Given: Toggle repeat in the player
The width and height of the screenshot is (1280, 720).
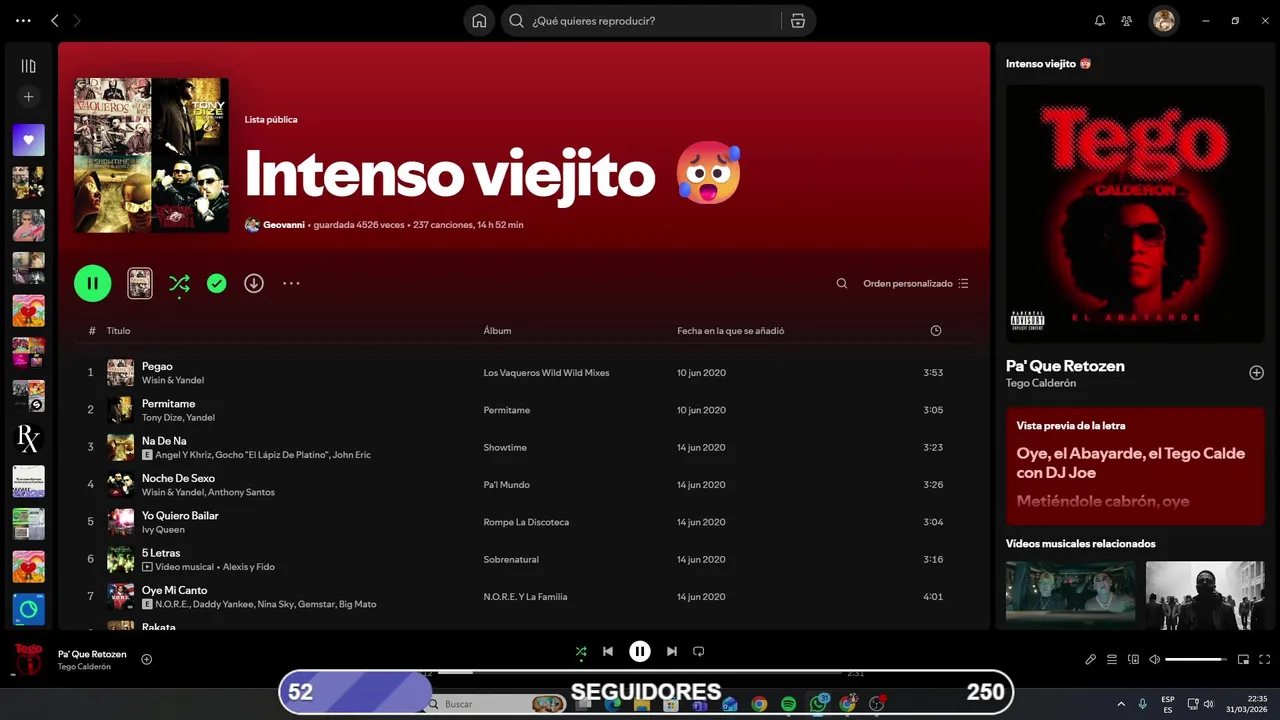Looking at the screenshot, I should pos(699,652).
